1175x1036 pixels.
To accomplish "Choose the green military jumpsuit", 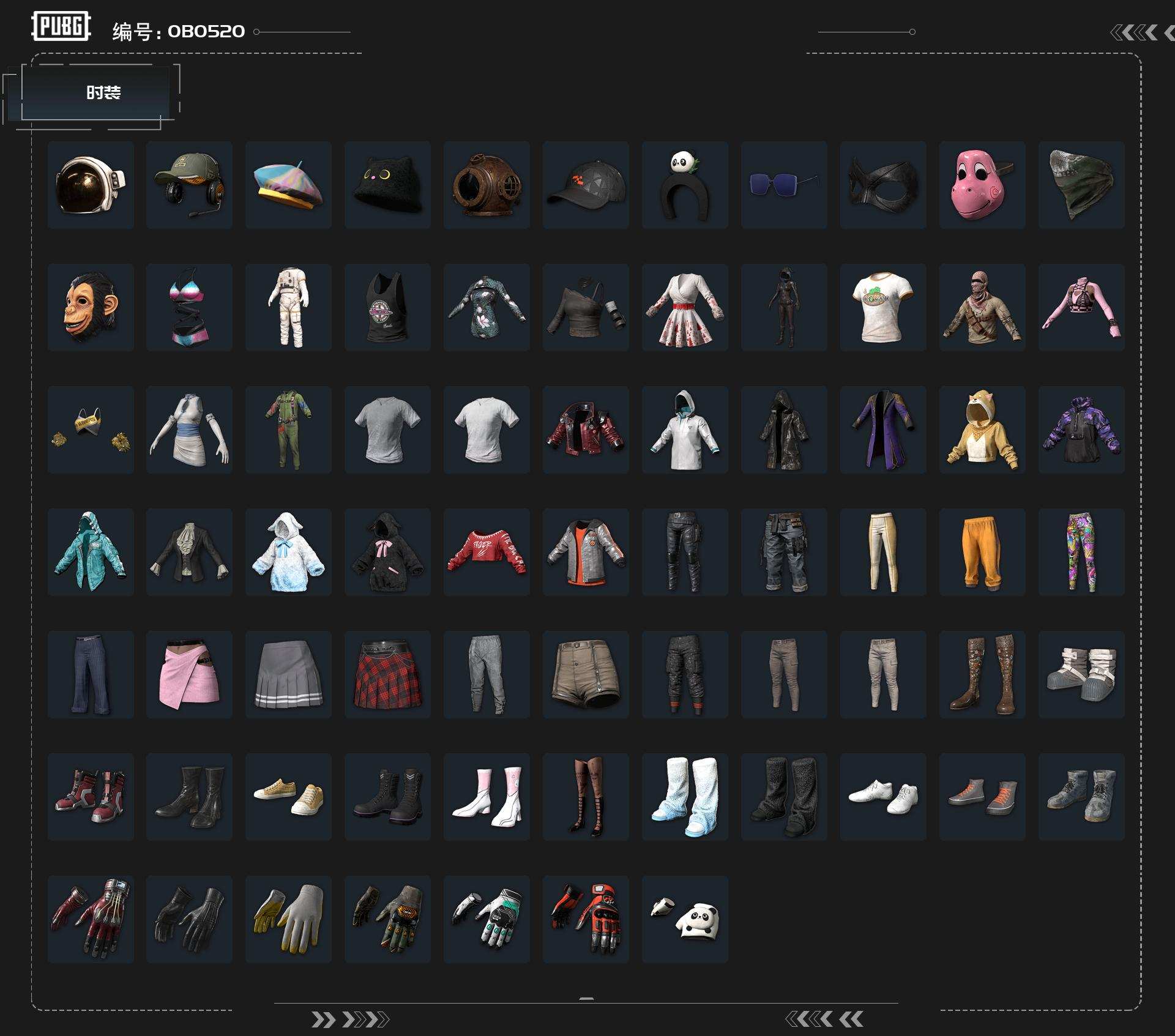I will tap(289, 430).
